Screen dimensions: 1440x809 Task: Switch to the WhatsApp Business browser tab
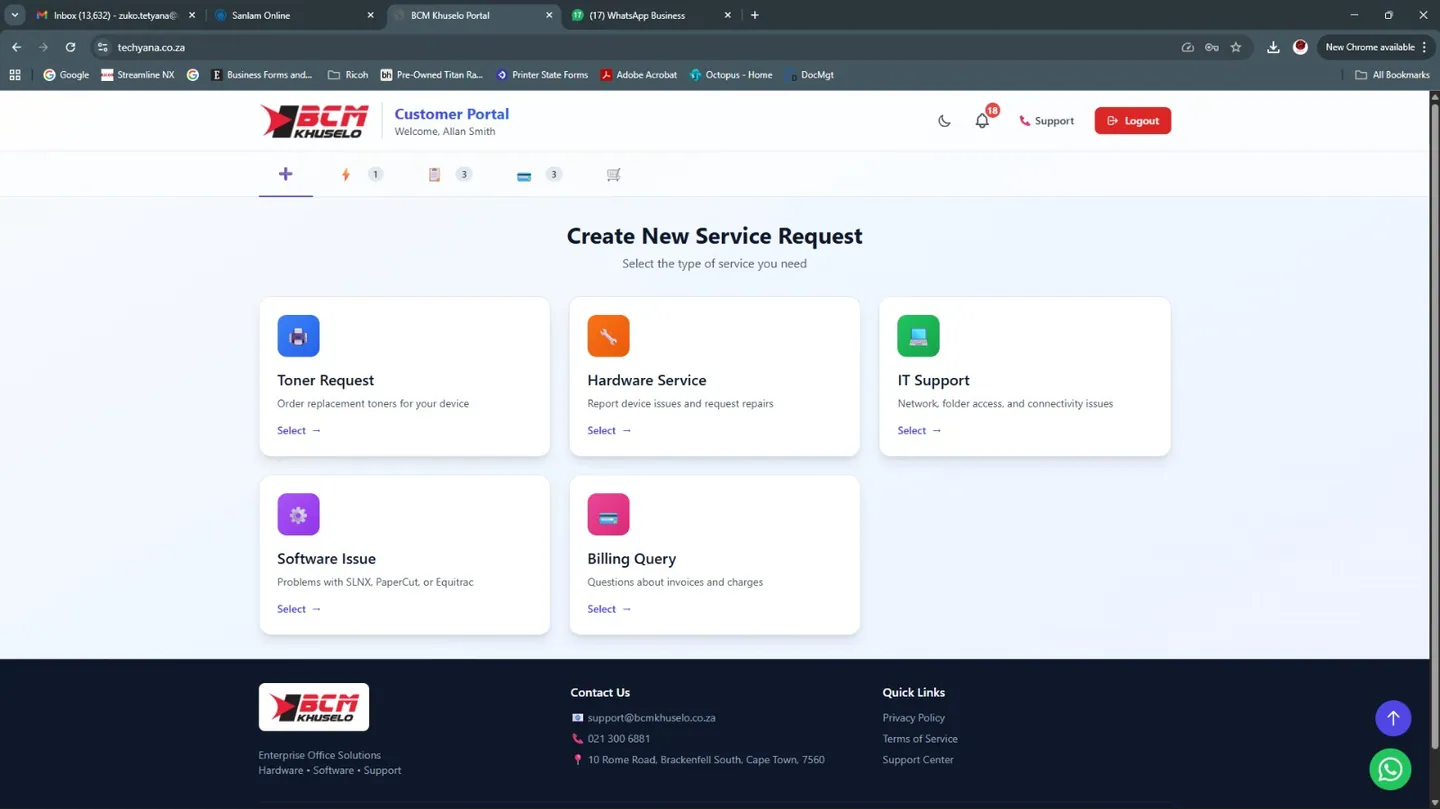click(x=650, y=15)
